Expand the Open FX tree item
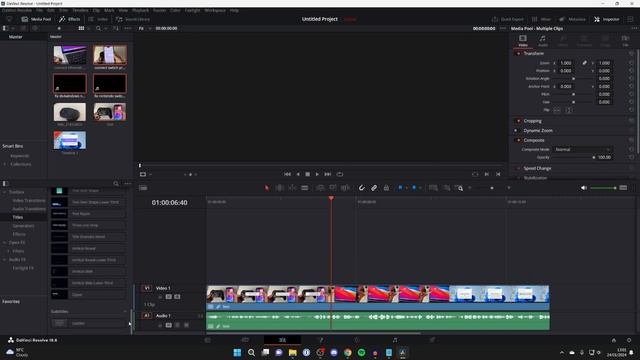Image resolution: width=640 pixels, height=360 pixels. tap(5, 242)
